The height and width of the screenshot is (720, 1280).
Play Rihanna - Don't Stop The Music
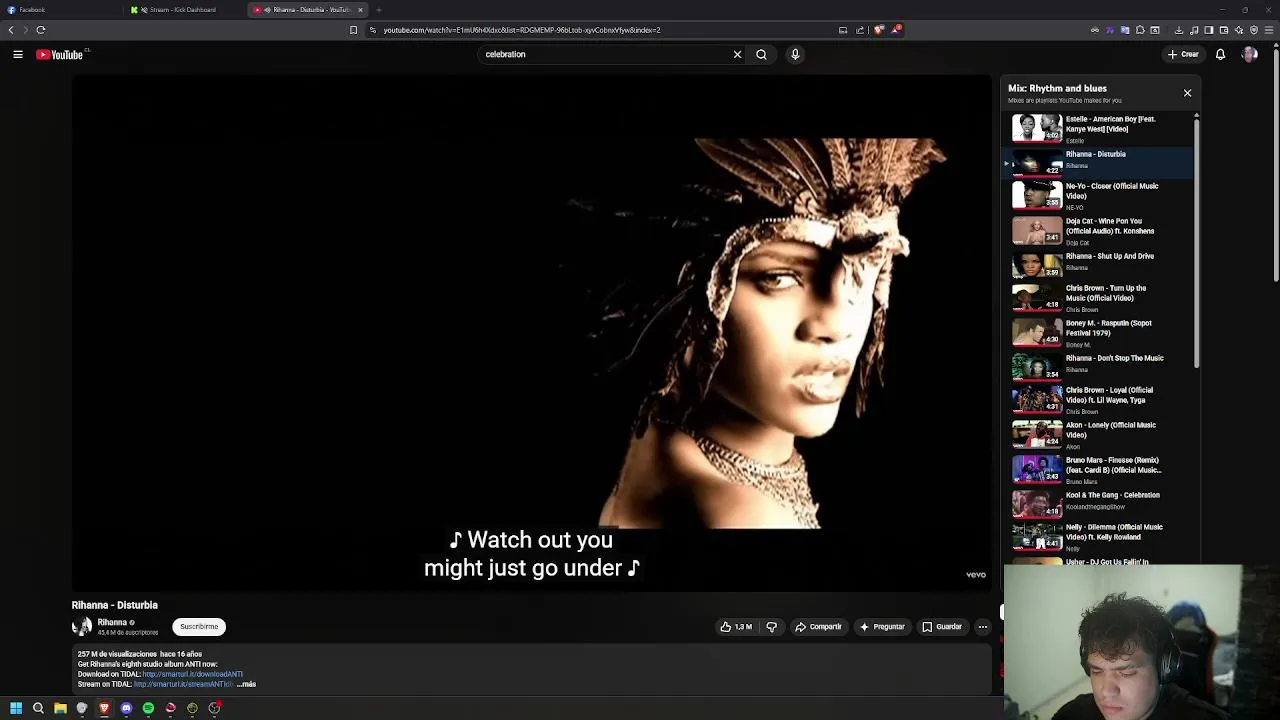pos(1100,366)
